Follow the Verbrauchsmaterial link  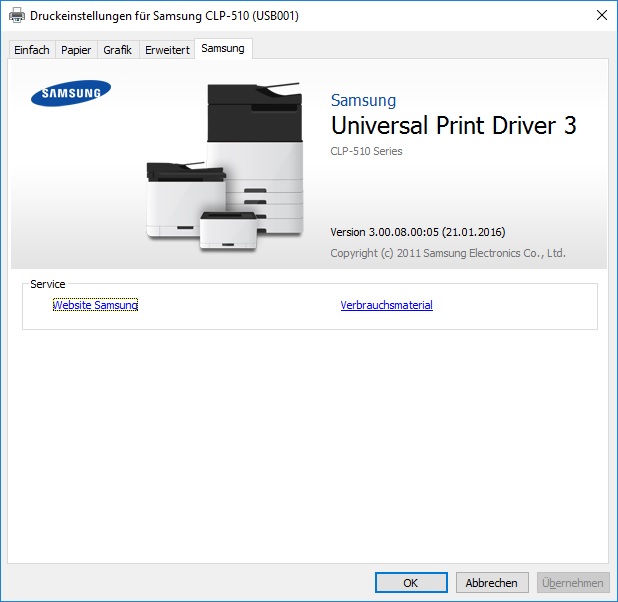[387, 305]
